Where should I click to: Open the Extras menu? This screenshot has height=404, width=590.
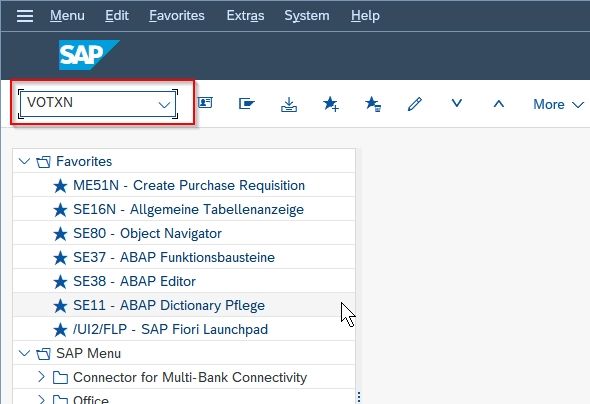[245, 16]
